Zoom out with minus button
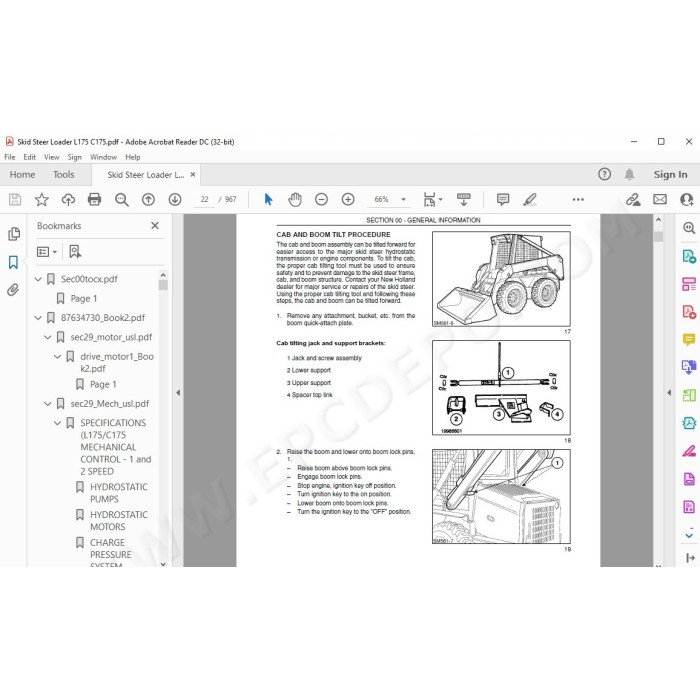This screenshot has width=700, height=700. tap(321, 199)
